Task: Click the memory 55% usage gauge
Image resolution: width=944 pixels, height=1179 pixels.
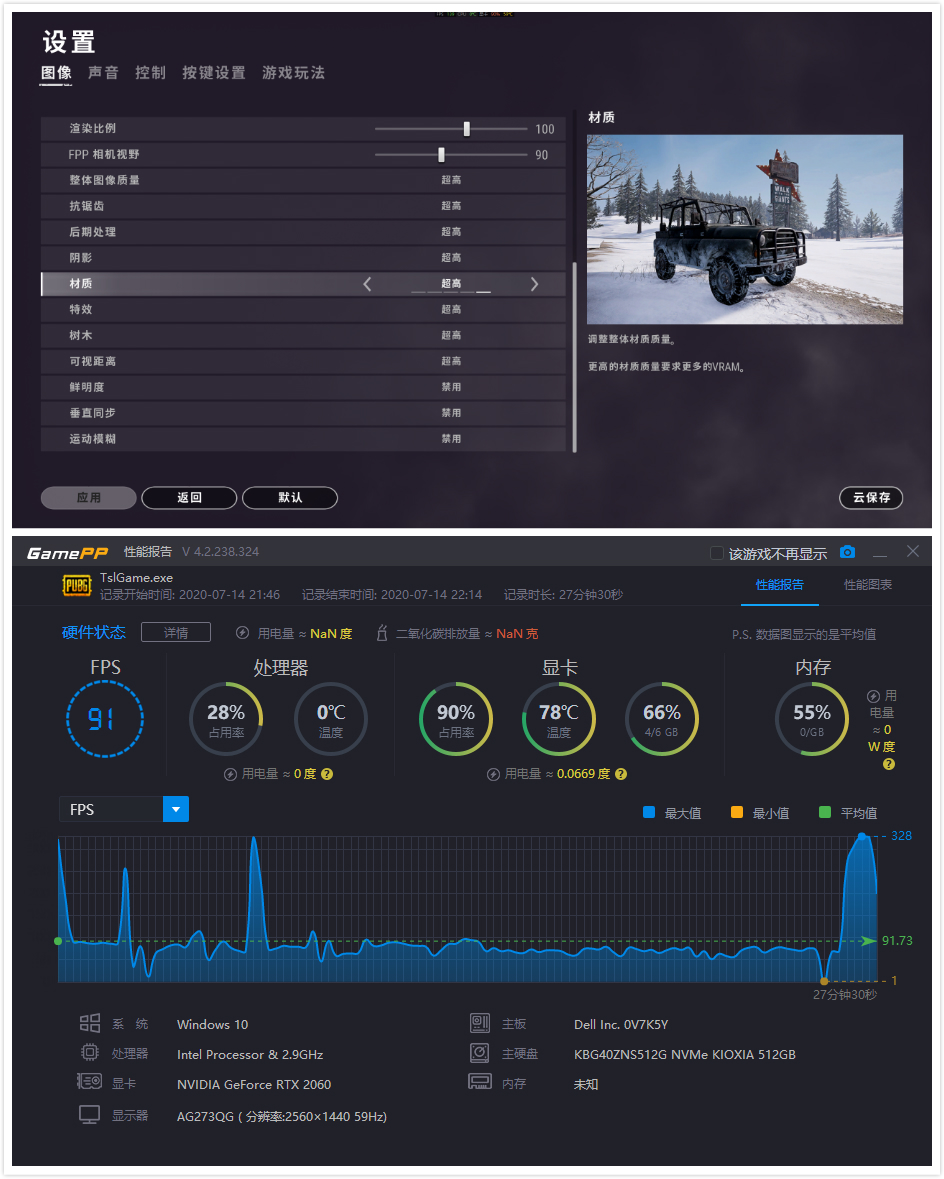Action: click(x=812, y=719)
